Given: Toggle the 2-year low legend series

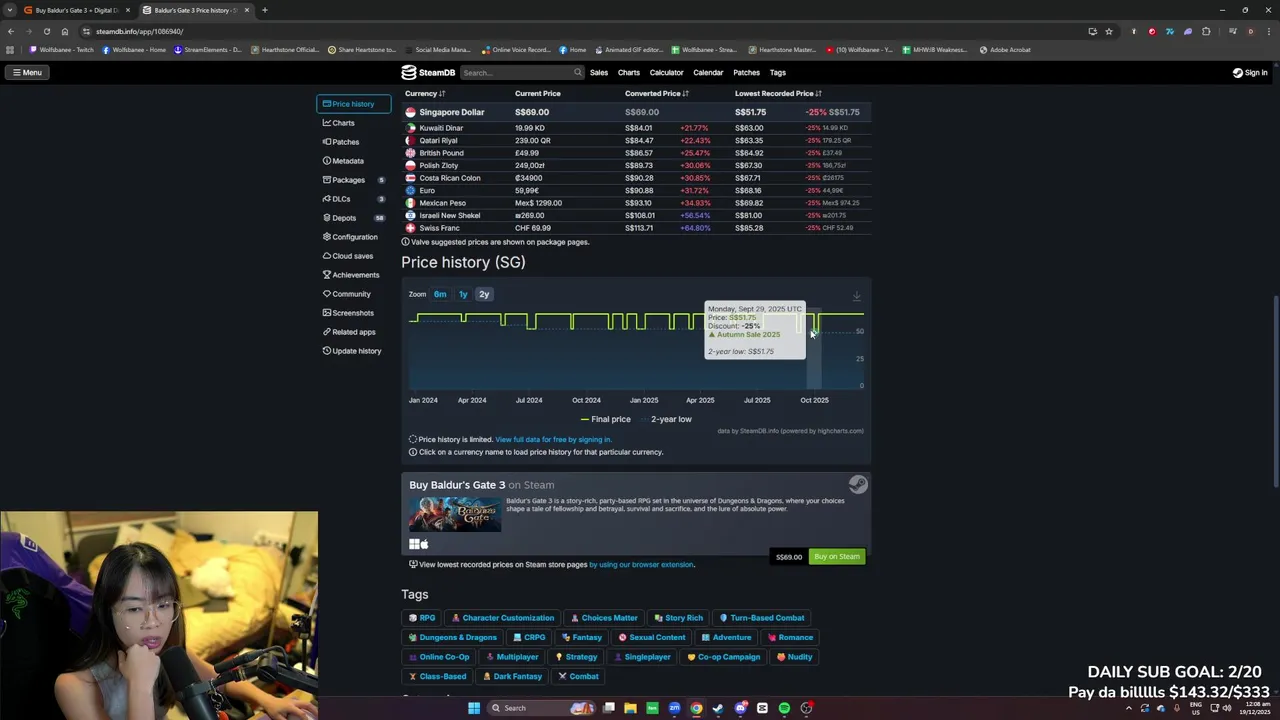Looking at the screenshot, I should (666, 419).
